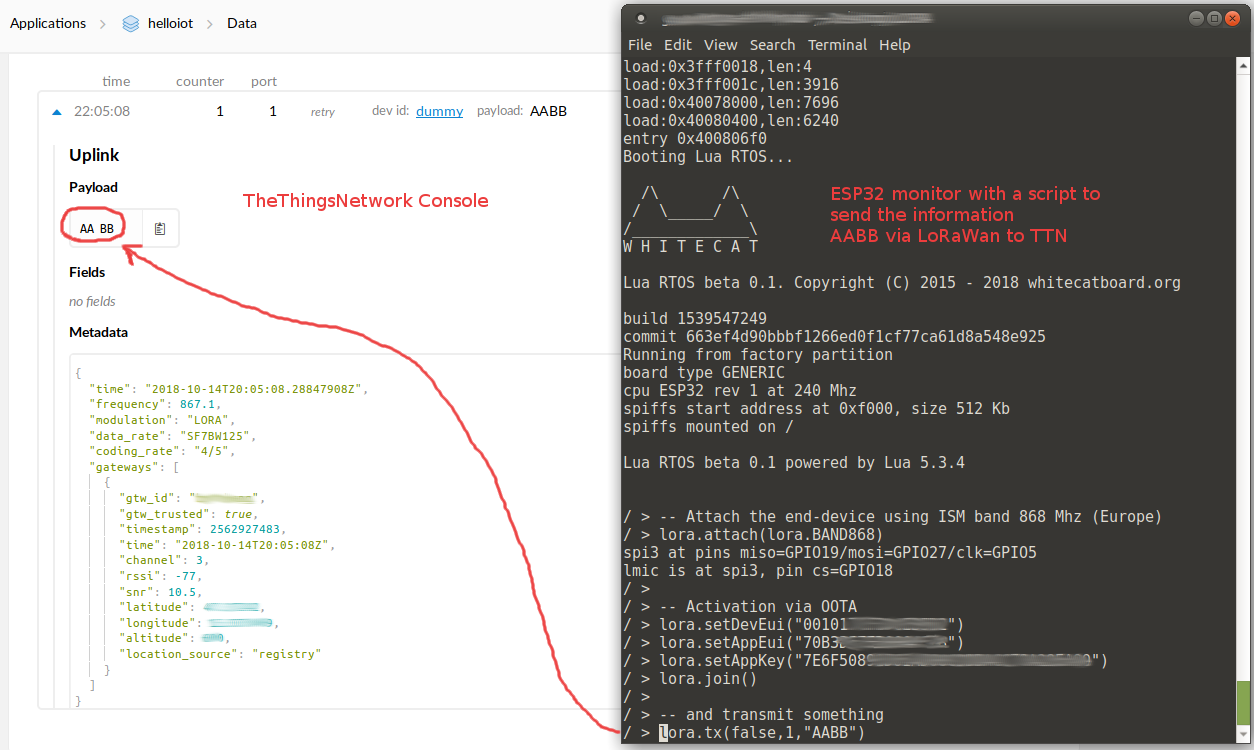
Task: Click the "rssi": -77 metadata line
Action: (x=161, y=576)
